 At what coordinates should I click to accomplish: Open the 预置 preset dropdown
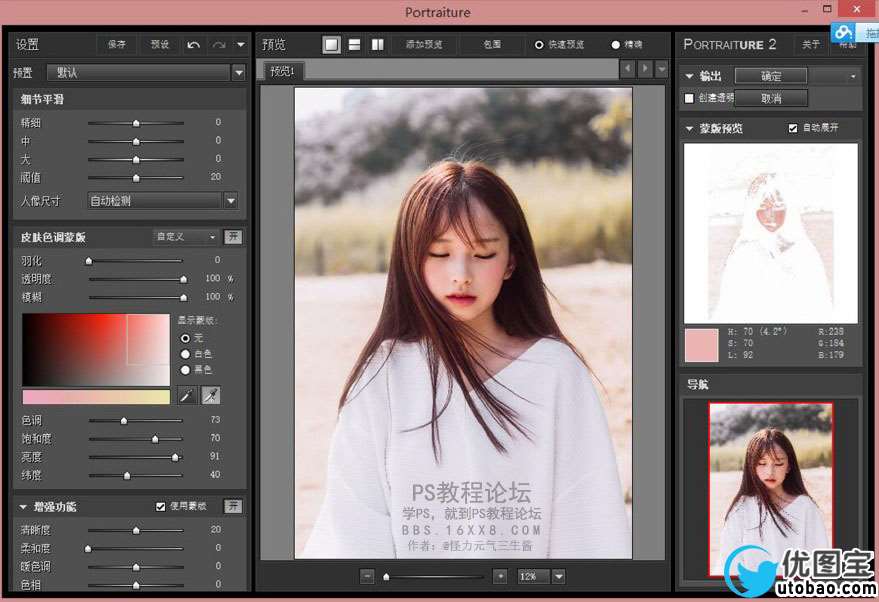click(238, 73)
